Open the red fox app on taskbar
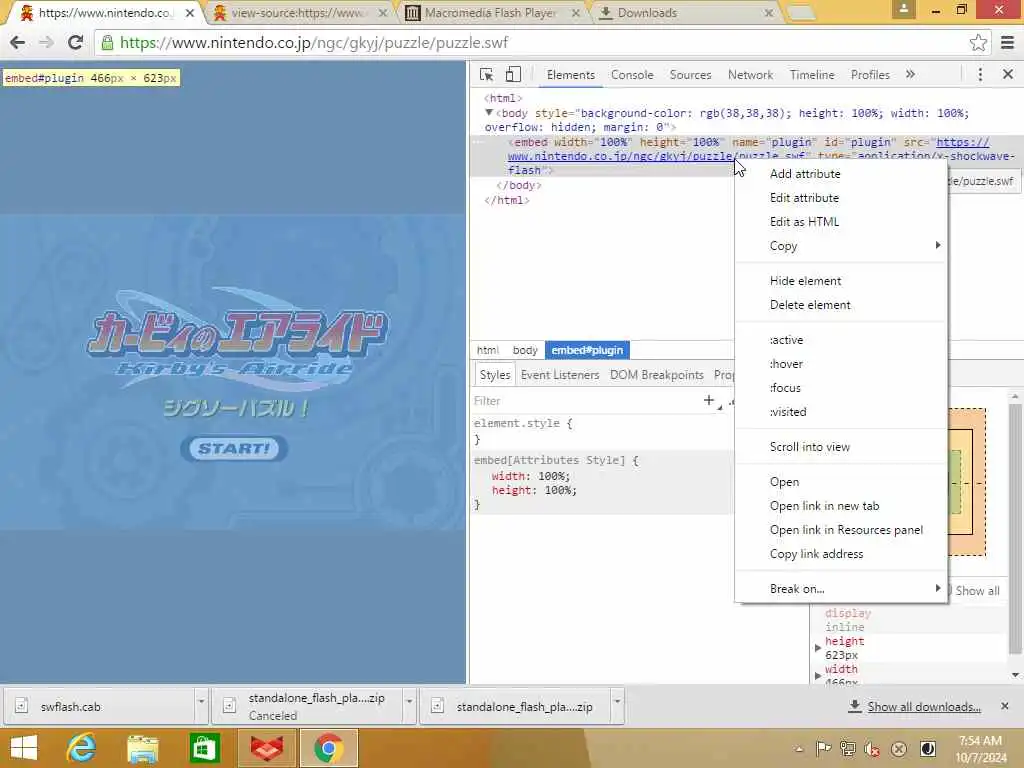 267,748
